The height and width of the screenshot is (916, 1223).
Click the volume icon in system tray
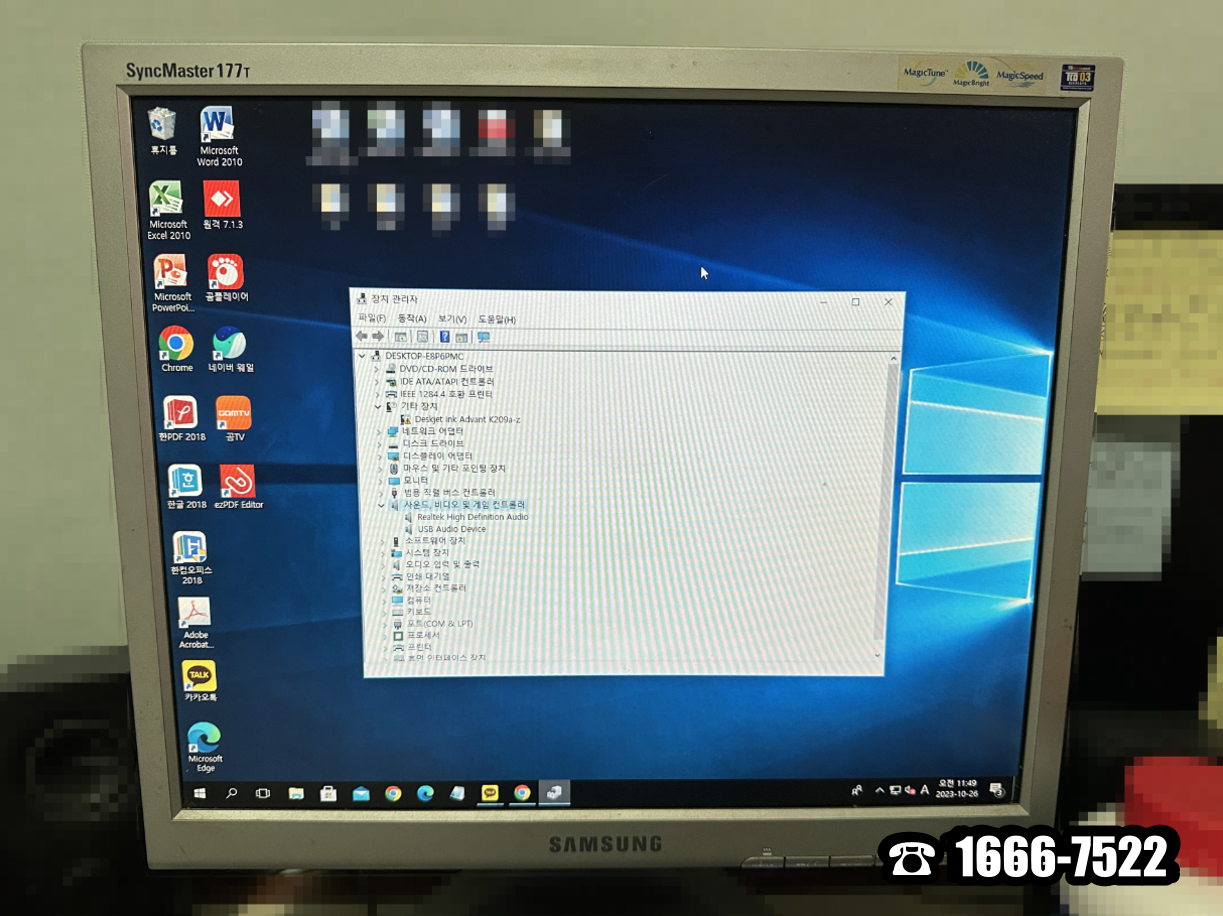pyautogui.click(x=909, y=790)
